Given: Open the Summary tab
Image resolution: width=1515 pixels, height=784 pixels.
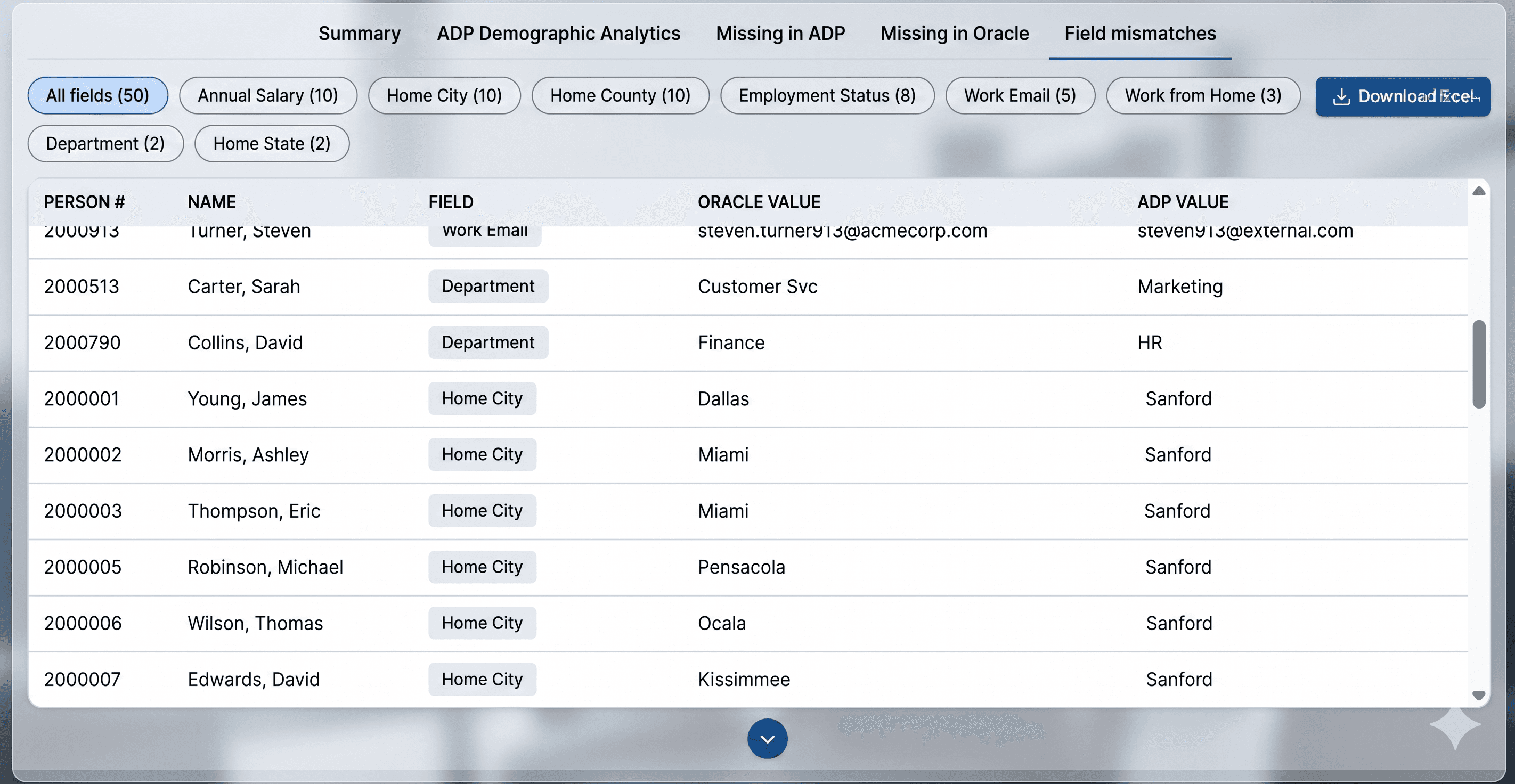Looking at the screenshot, I should tap(360, 34).
